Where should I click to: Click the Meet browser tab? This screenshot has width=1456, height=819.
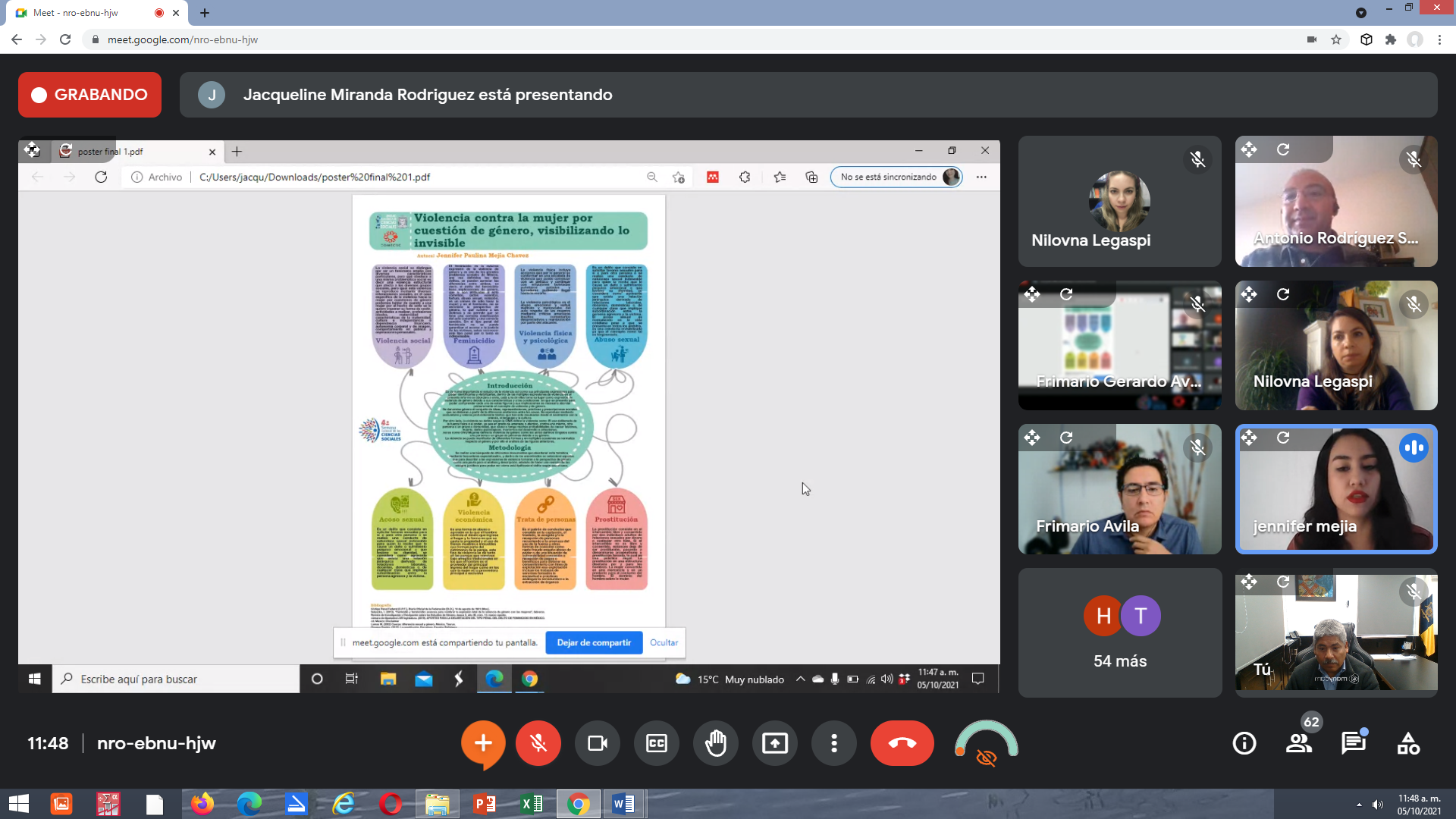(97, 13)
